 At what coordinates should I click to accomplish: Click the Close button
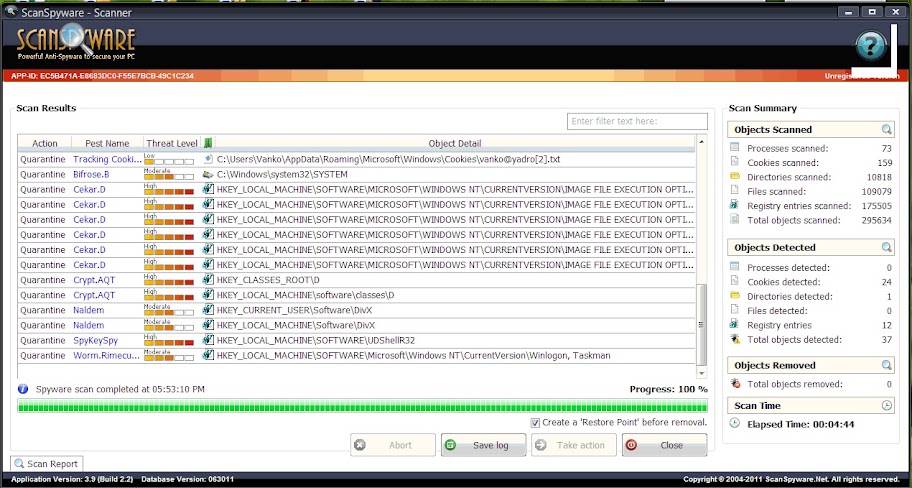pos(664,445)
